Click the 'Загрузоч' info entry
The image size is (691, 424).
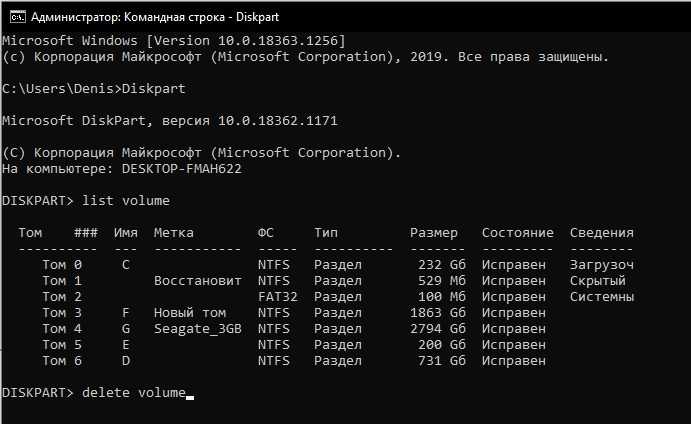[x=602, y=265]
